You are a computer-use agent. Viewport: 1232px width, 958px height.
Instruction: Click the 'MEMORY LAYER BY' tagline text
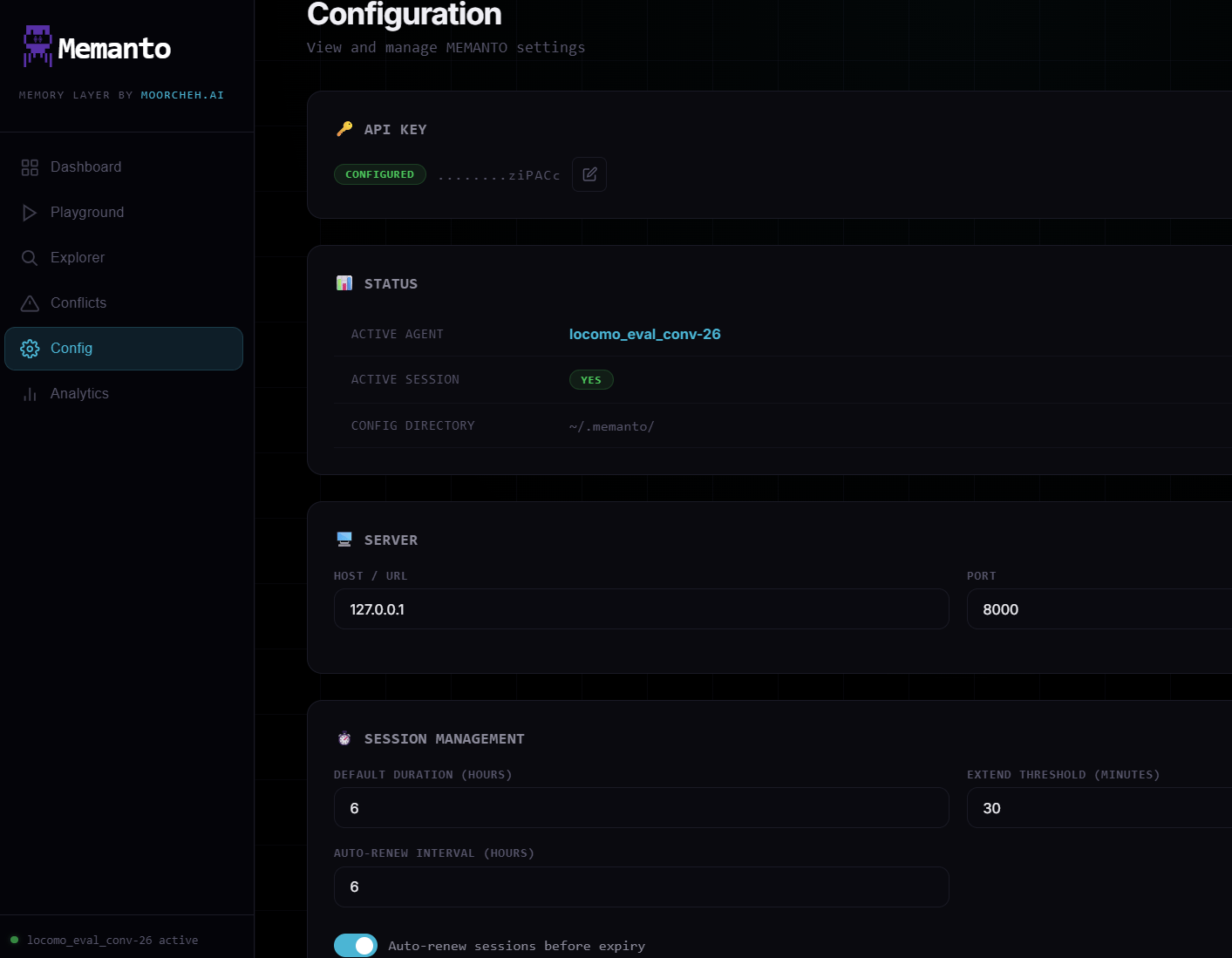(76, 95)
